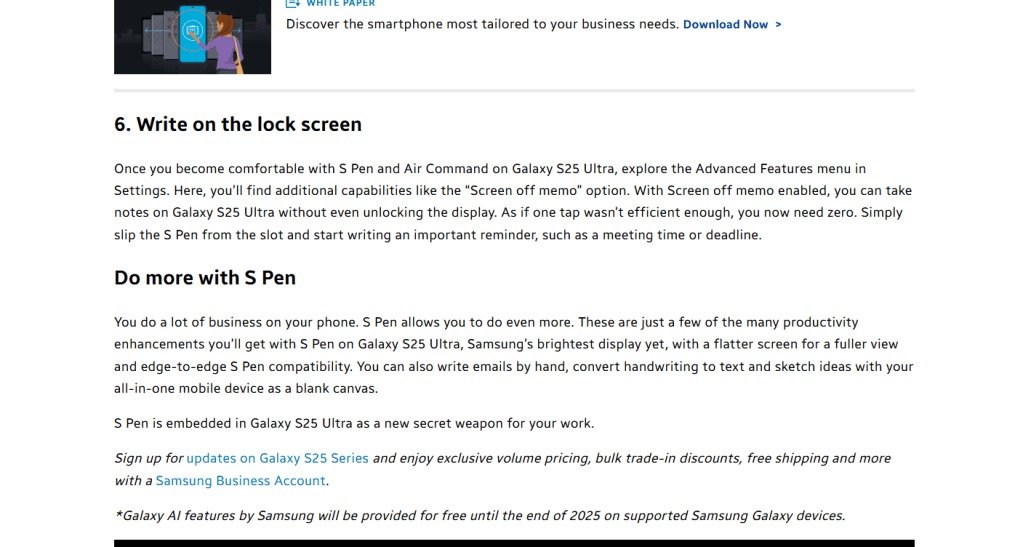This screenshot has width=1023, height=547.
Task: Click the Galaxy AI features disclaimer text
Action: click(480, 516)
